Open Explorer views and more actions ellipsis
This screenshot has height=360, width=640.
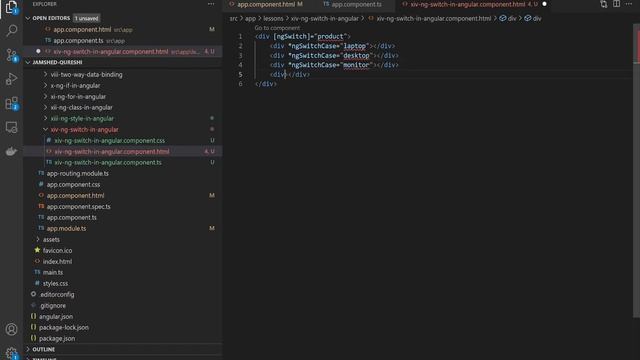(x=211, y=4)
